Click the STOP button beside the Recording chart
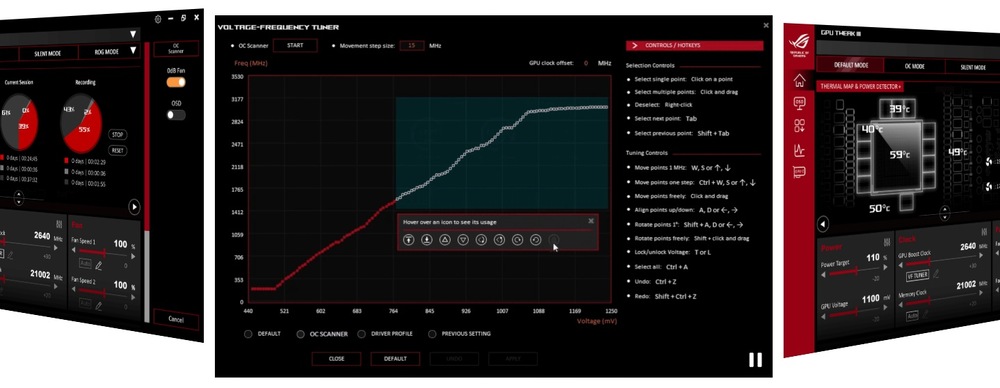1000x388 pixels. [x=117, y=135]
